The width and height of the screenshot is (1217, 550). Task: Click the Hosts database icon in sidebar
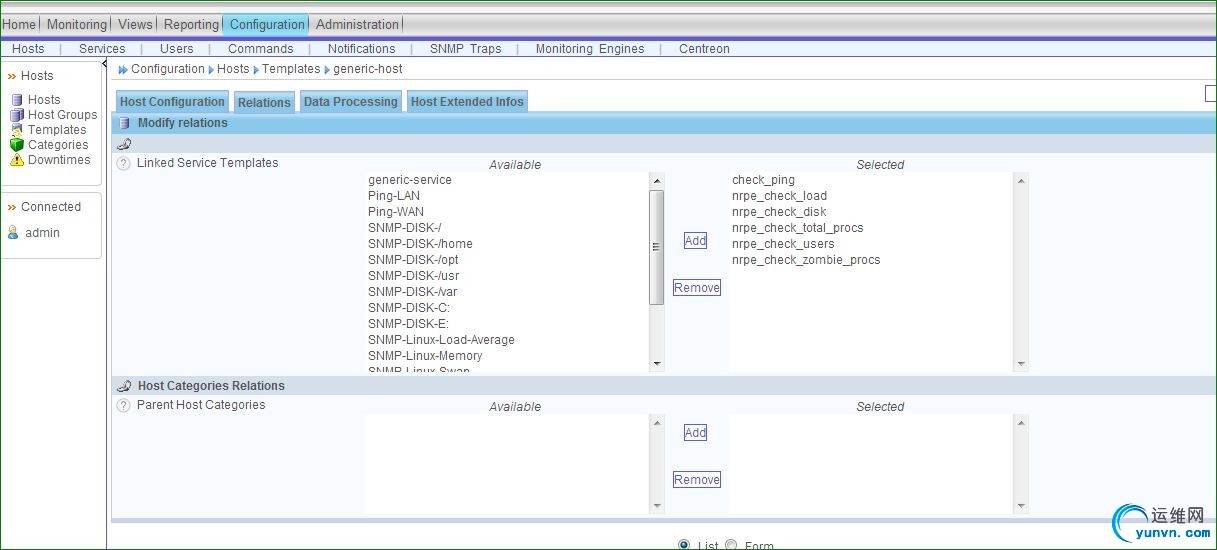17,100
